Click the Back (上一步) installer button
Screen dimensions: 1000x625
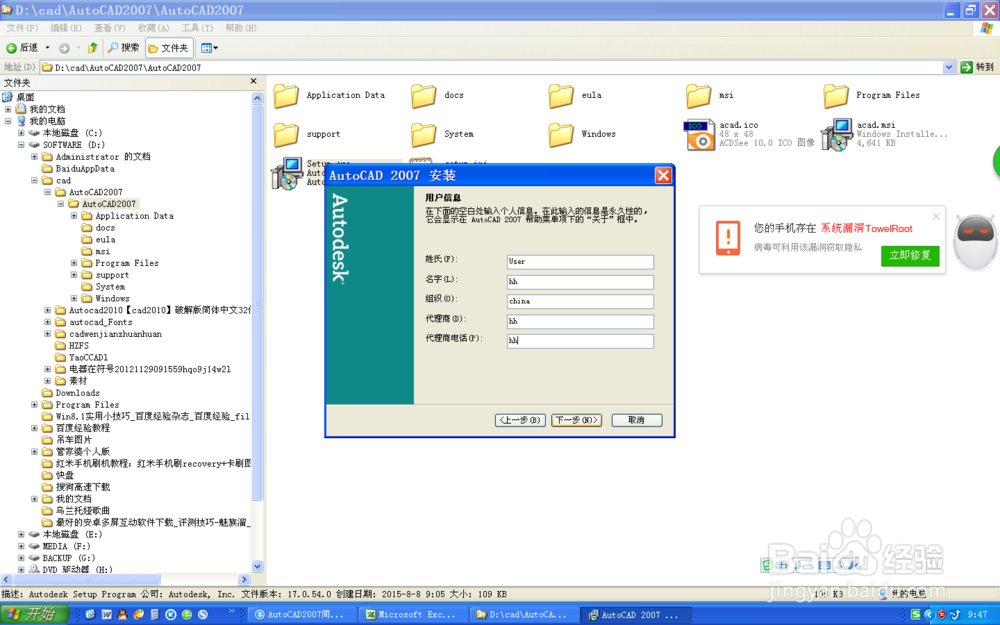click(520, 420)
